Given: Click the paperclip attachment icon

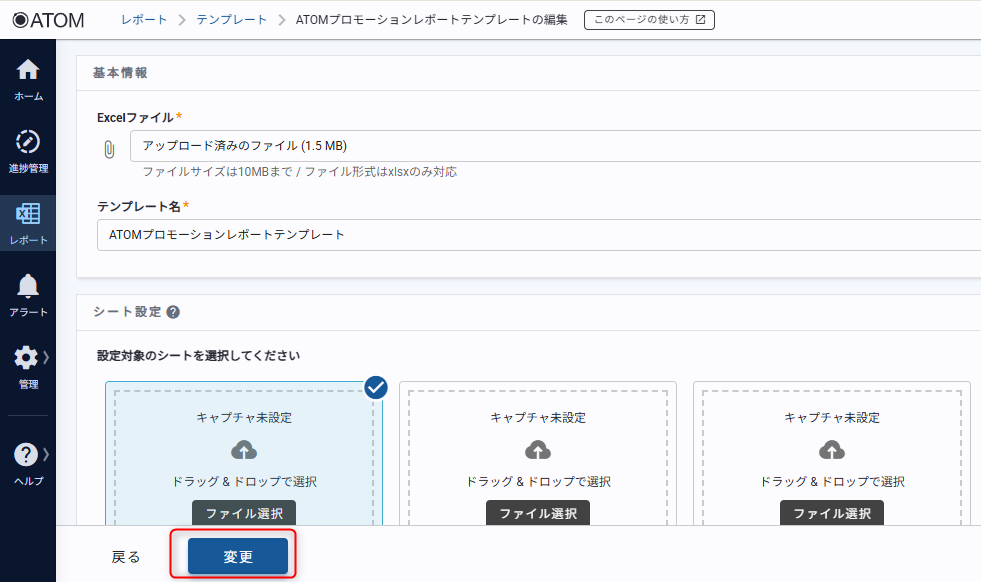Looking at the screenshot, I should [x=109, y=148].
